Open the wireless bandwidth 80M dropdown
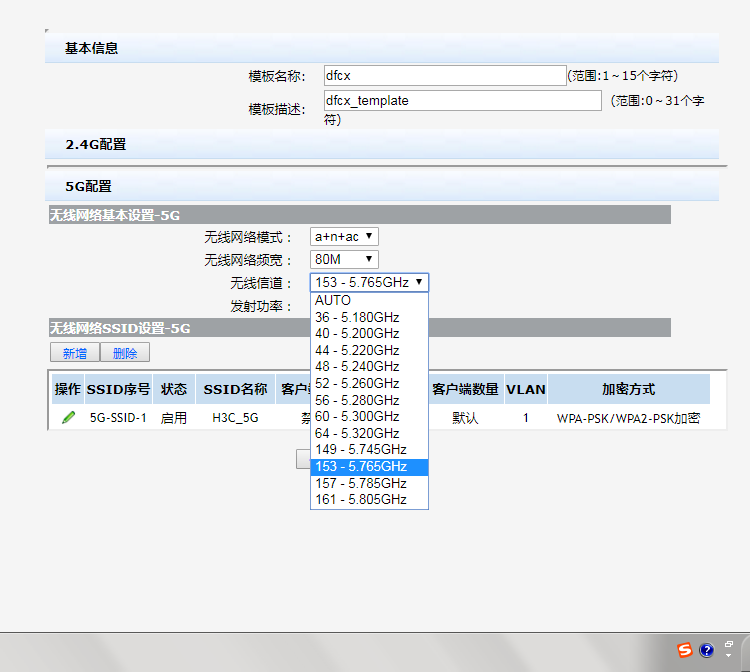The width and height of the screenshot is (750, 672). click(344, 259)
